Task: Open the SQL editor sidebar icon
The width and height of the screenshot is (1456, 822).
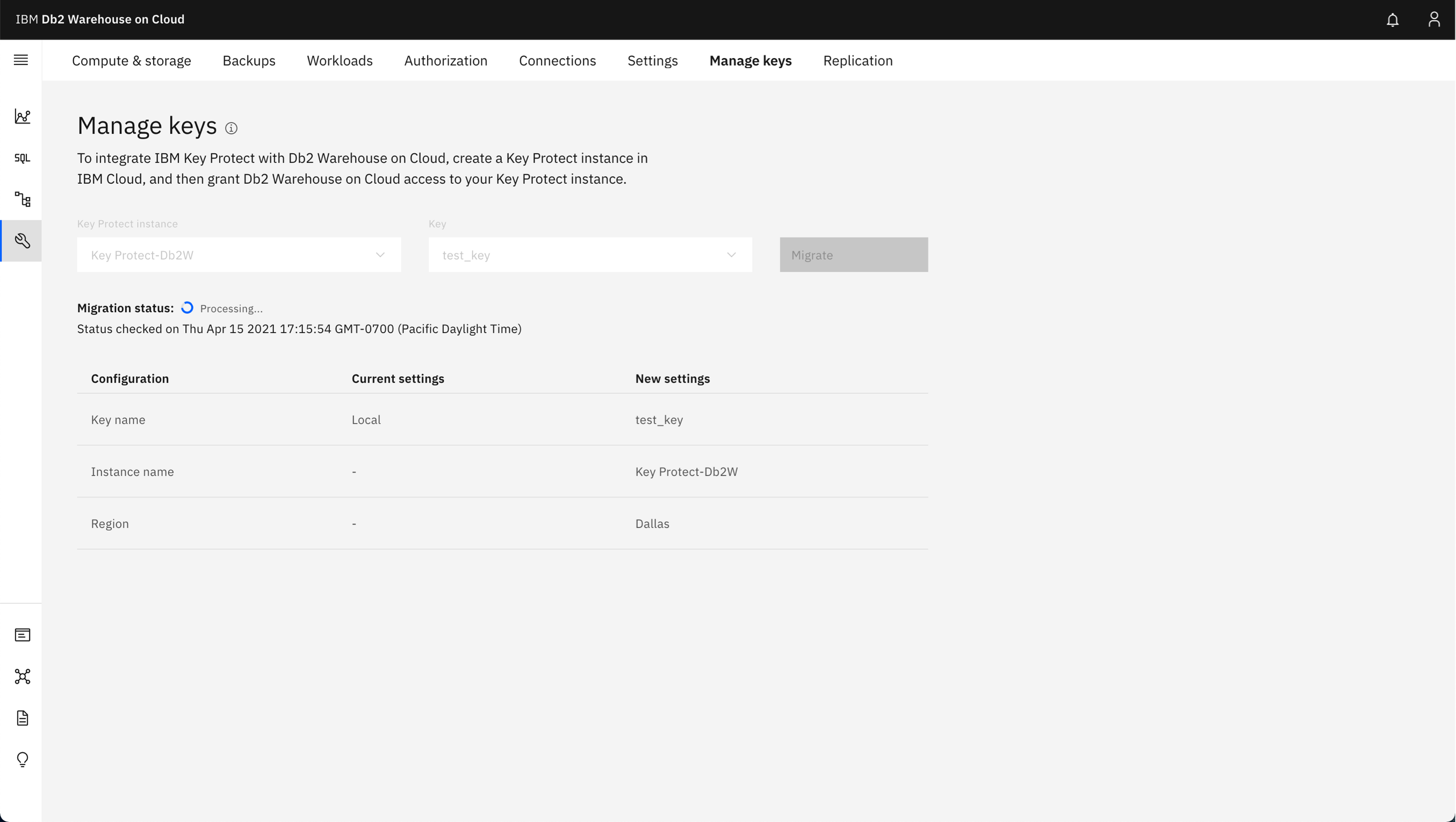Action: pos(22,158)
